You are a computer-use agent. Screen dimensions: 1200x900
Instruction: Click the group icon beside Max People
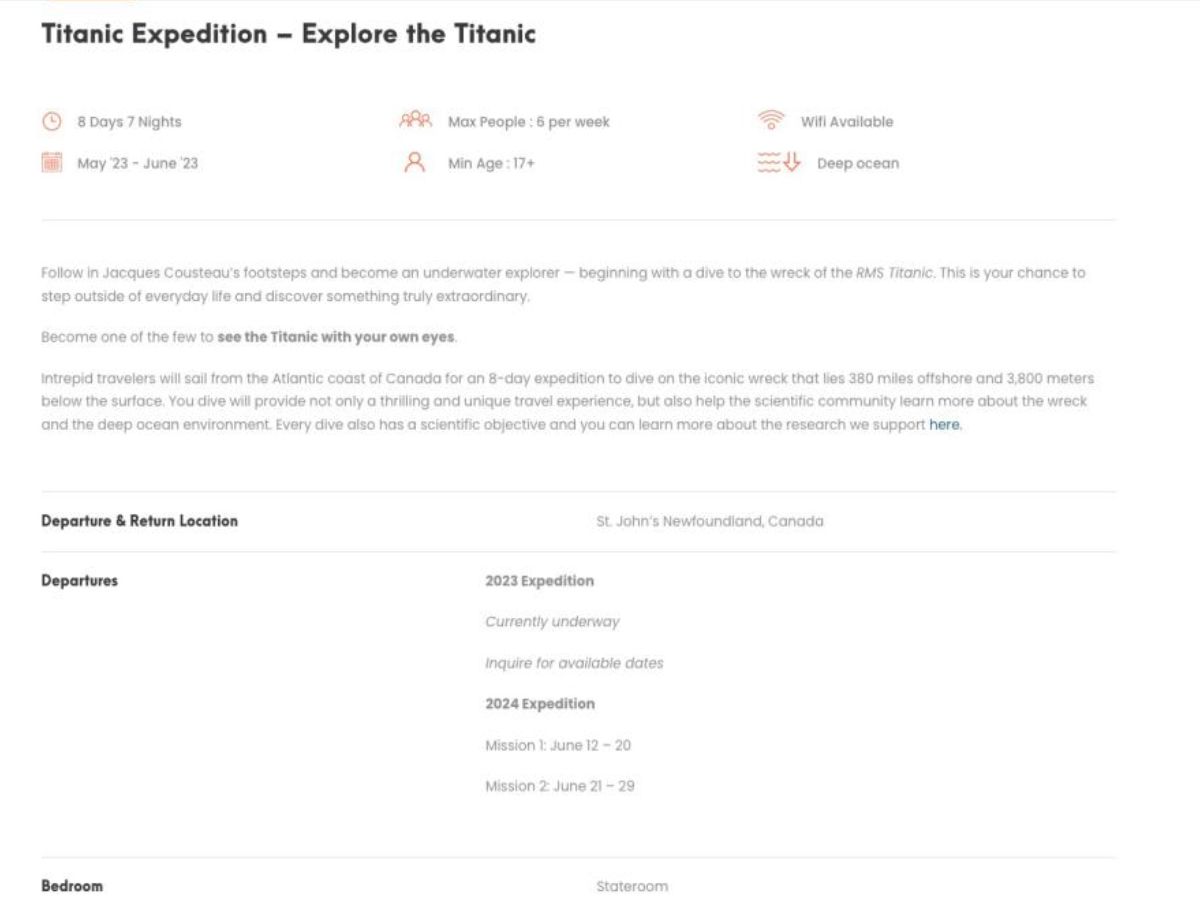click(415, 121)
